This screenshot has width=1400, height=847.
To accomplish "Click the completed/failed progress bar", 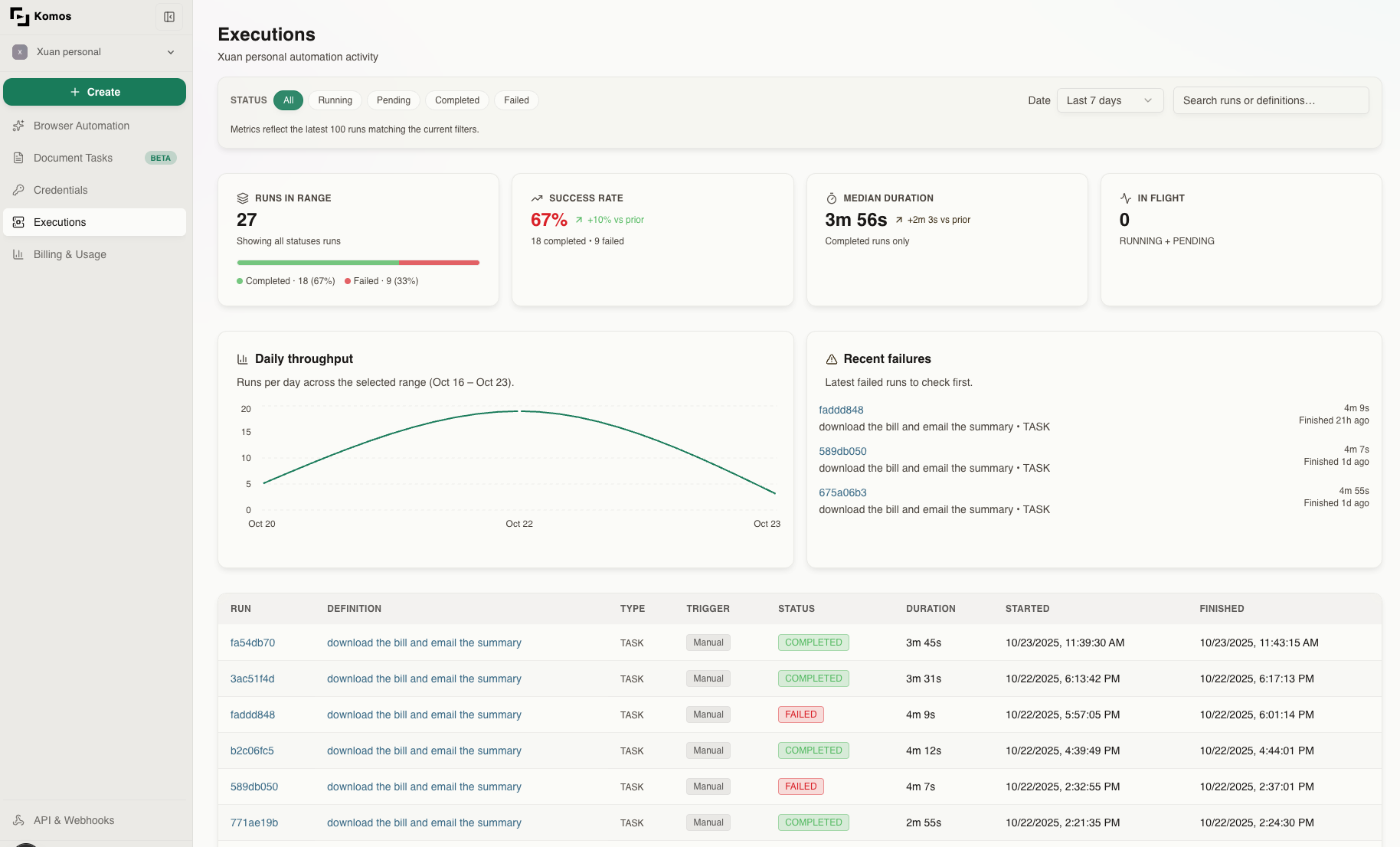I will pos(358,262).
